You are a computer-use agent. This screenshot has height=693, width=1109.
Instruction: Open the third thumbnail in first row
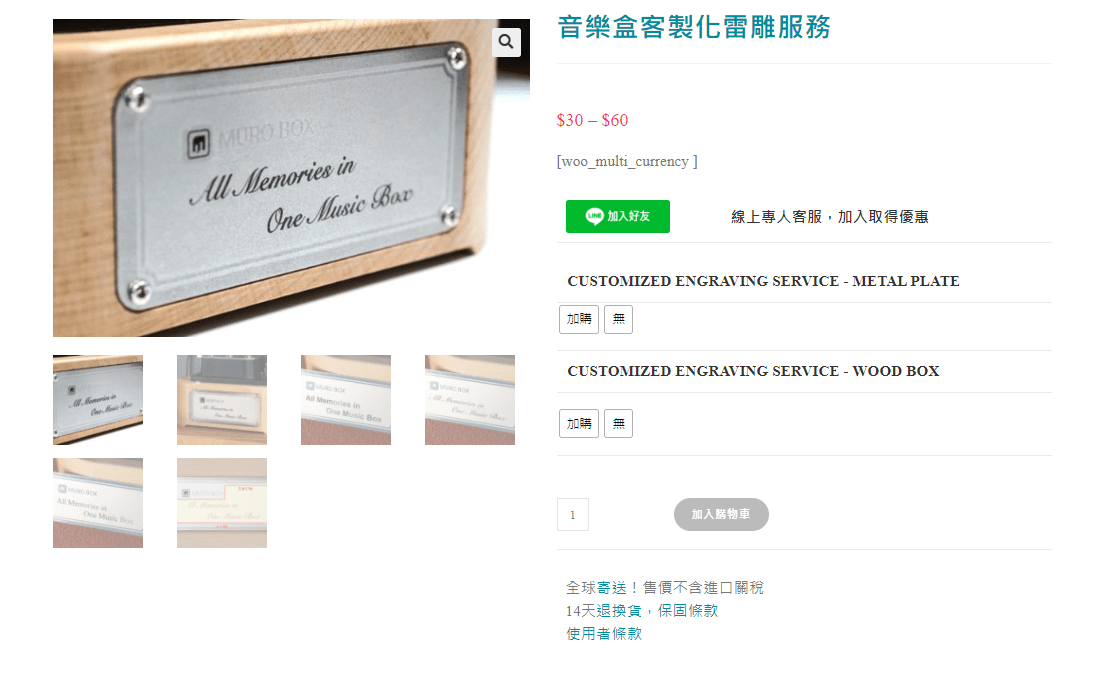(346, 400)
